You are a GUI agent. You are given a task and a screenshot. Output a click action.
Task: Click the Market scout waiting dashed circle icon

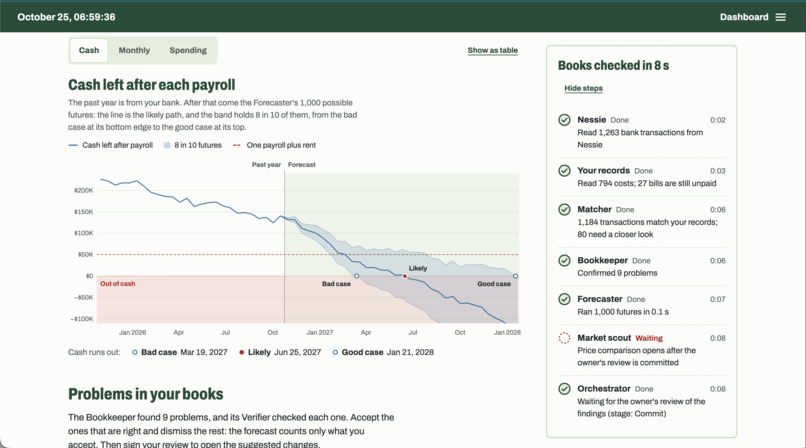point(564,338)
